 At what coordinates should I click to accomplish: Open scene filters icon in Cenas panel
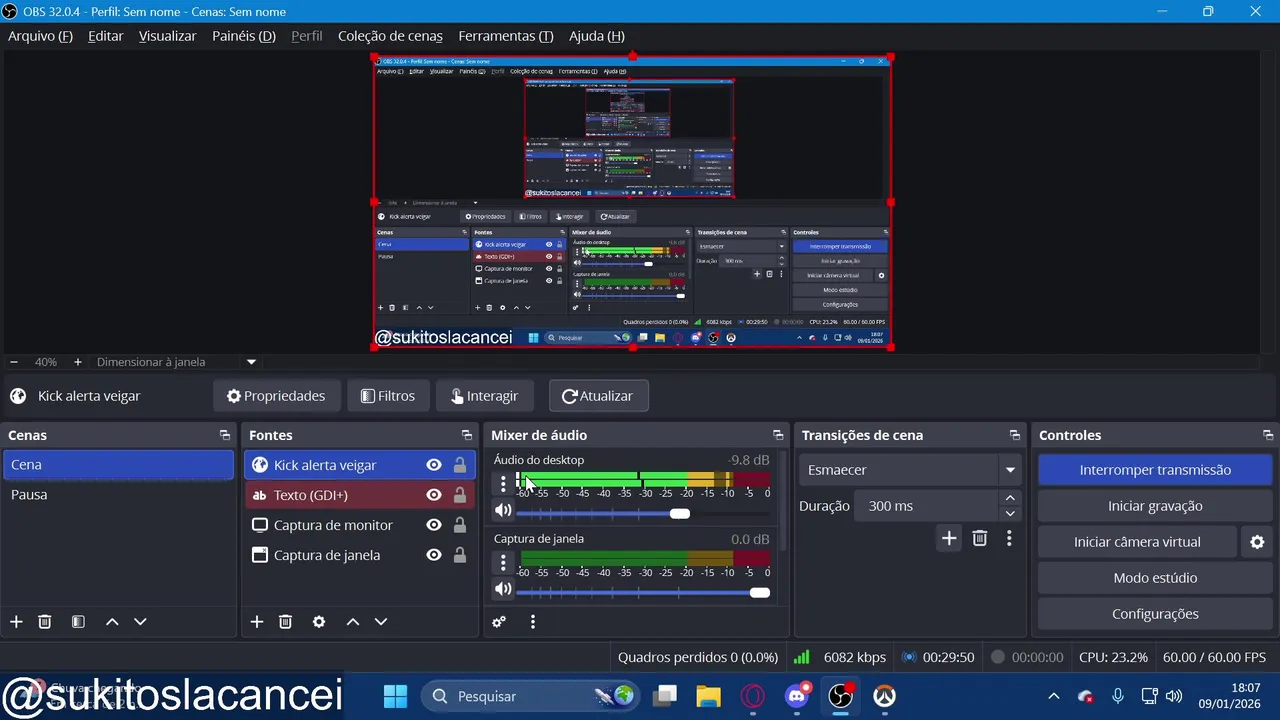click(x=78, y=622)
